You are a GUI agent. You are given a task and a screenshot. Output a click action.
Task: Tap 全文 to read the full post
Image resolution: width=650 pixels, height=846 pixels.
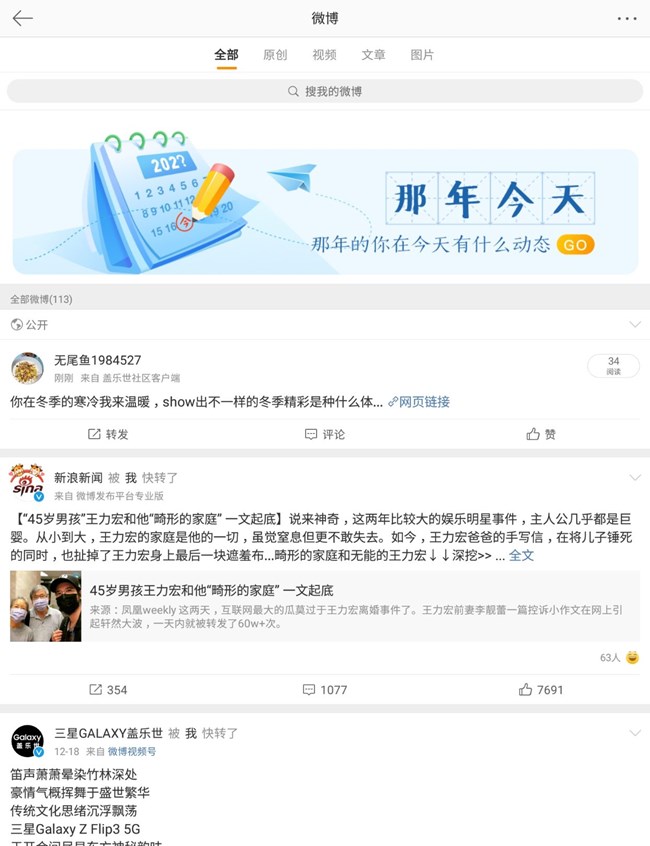click(521, 555)
